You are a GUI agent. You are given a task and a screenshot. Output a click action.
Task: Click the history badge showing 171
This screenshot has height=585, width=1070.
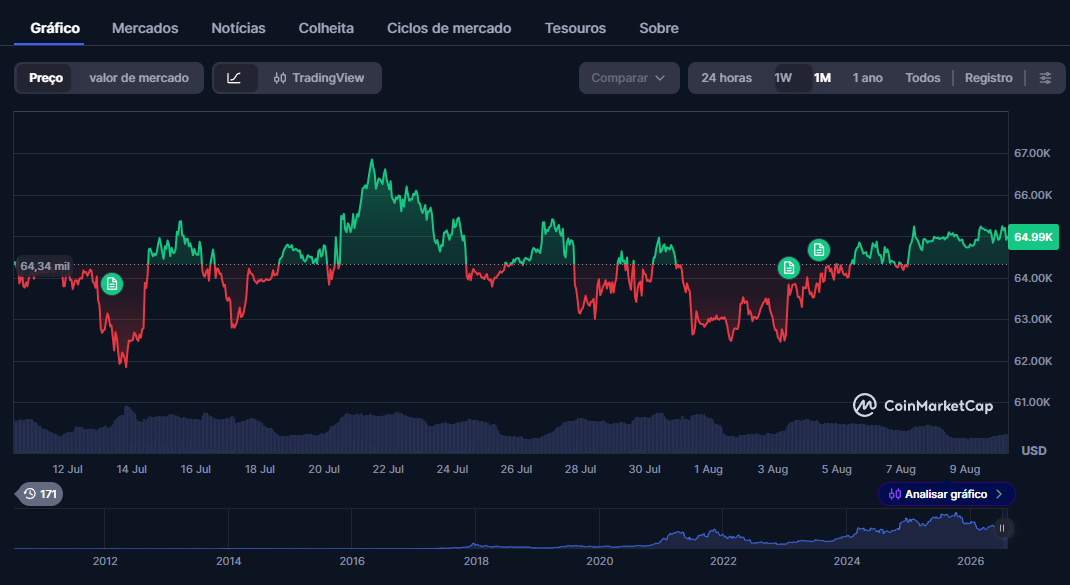point(40,494)
